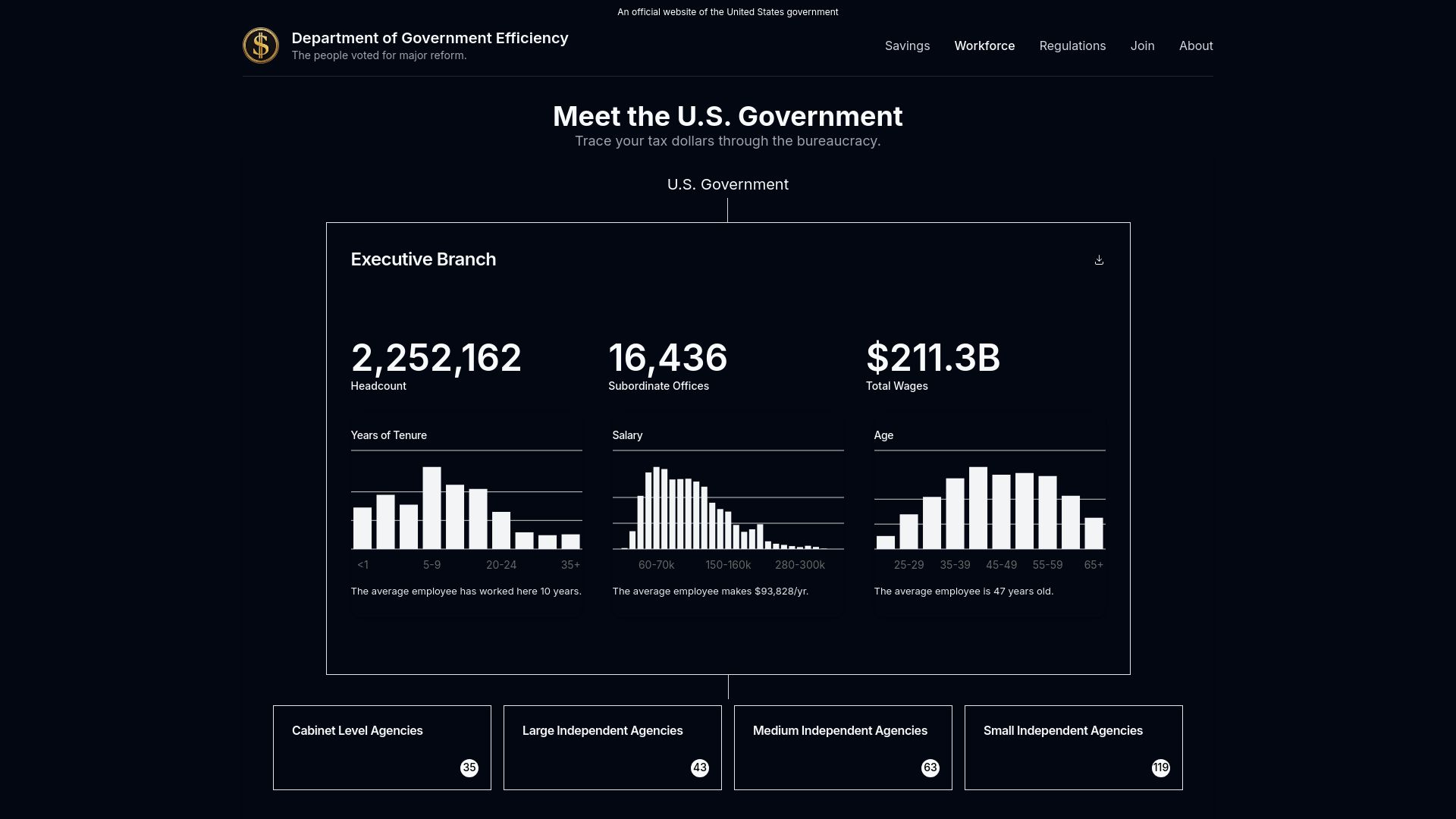The width and height of the screenshot is (1456, 819).
Task: Open the Cabinet Level Agencies card
Action: (382, 748)
